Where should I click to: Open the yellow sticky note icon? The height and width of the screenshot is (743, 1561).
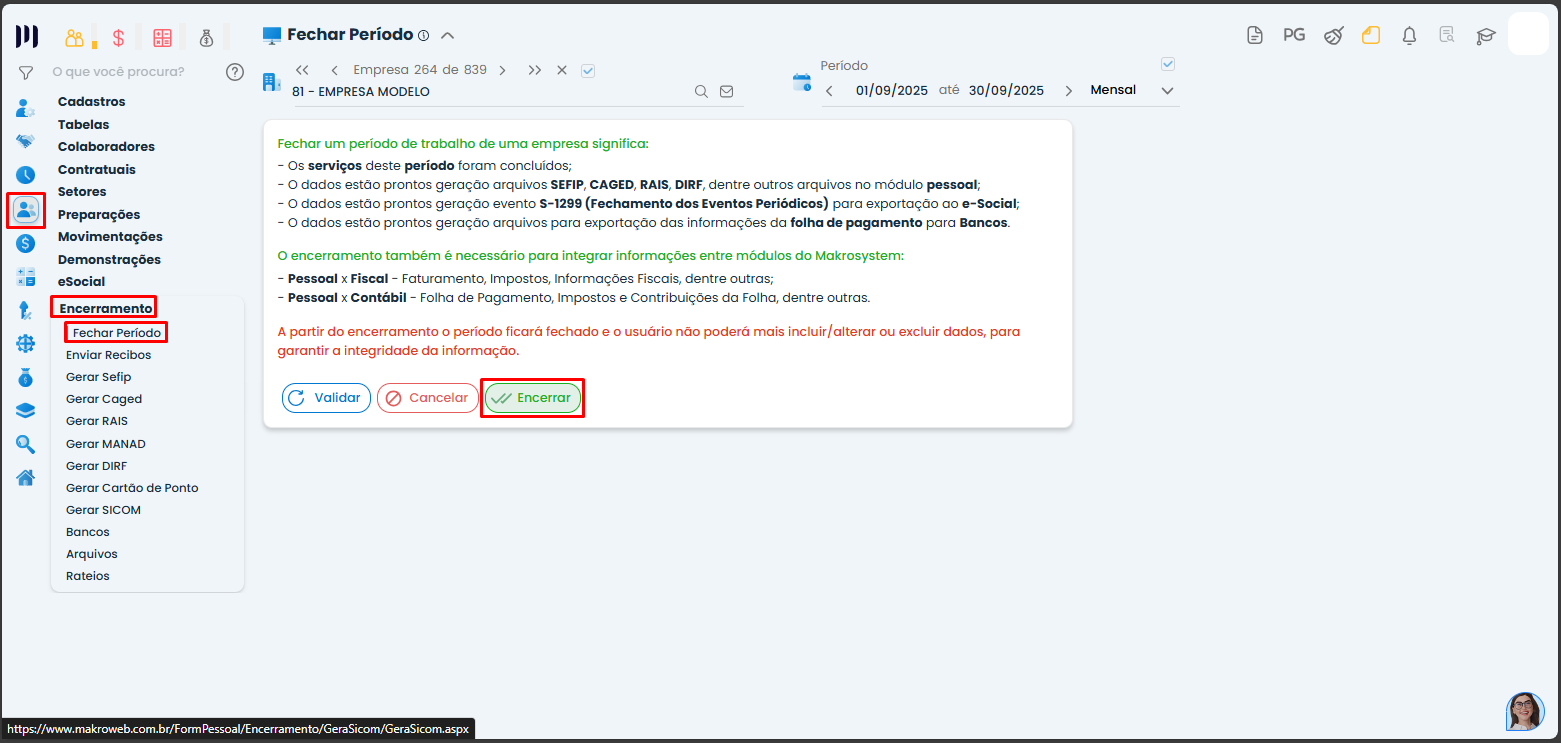tap(1371, 35)
